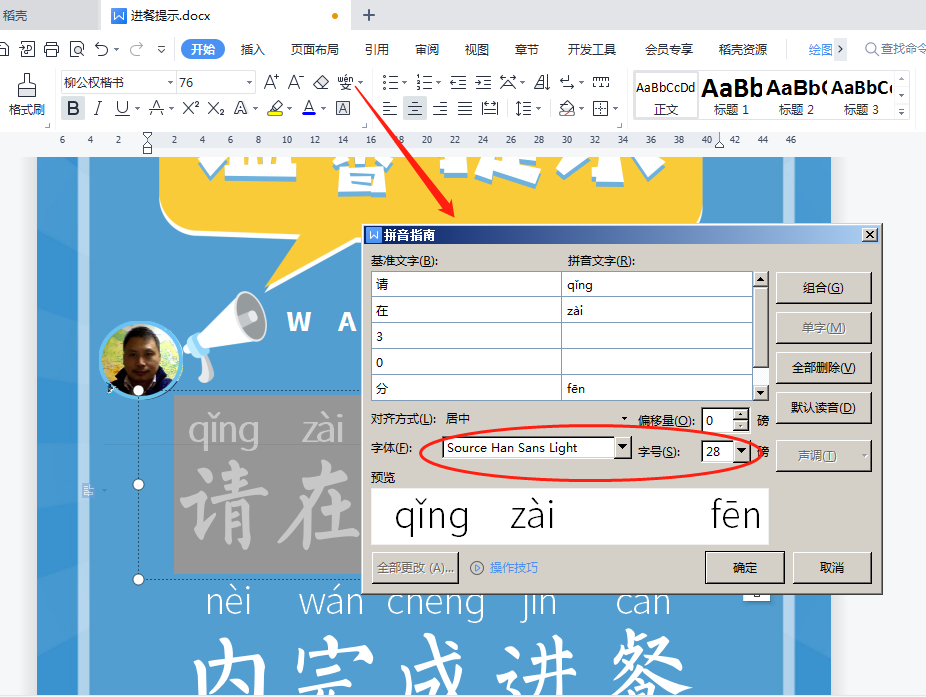Open the text effects A icon

[x=240, y=109]
